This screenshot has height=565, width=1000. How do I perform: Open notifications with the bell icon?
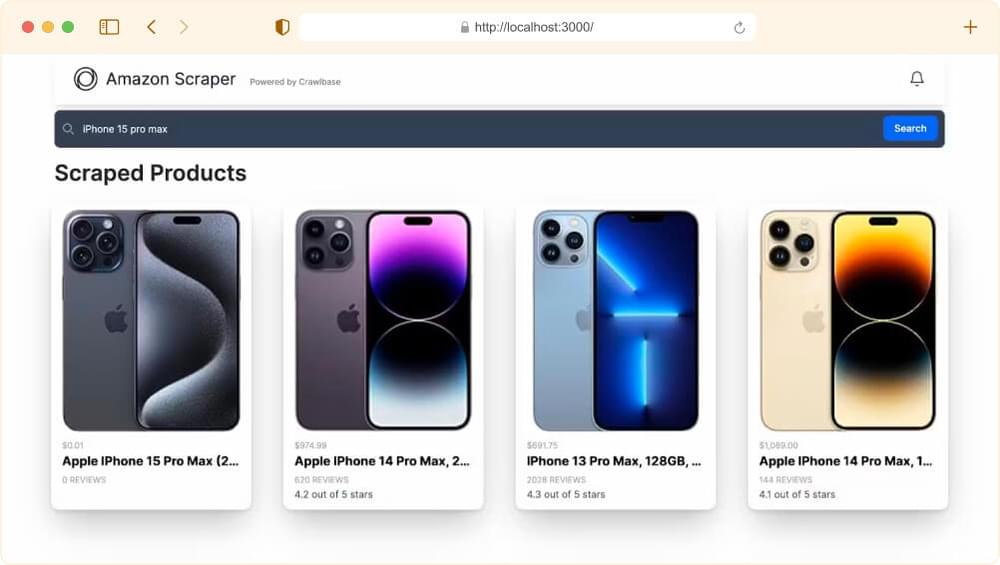click(x=917, y=79)
